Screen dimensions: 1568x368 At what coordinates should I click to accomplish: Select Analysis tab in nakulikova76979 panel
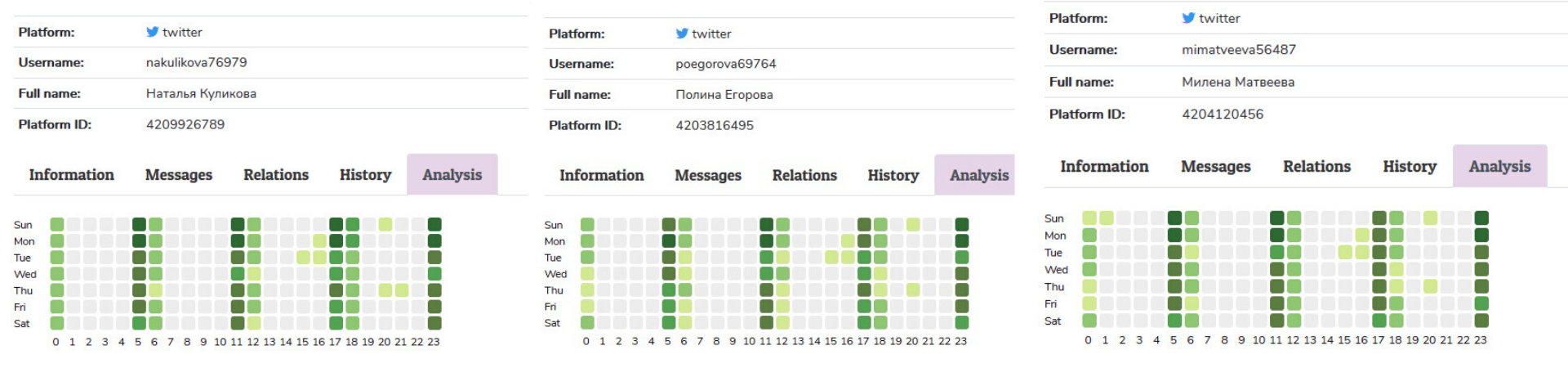tap(452, 175)
